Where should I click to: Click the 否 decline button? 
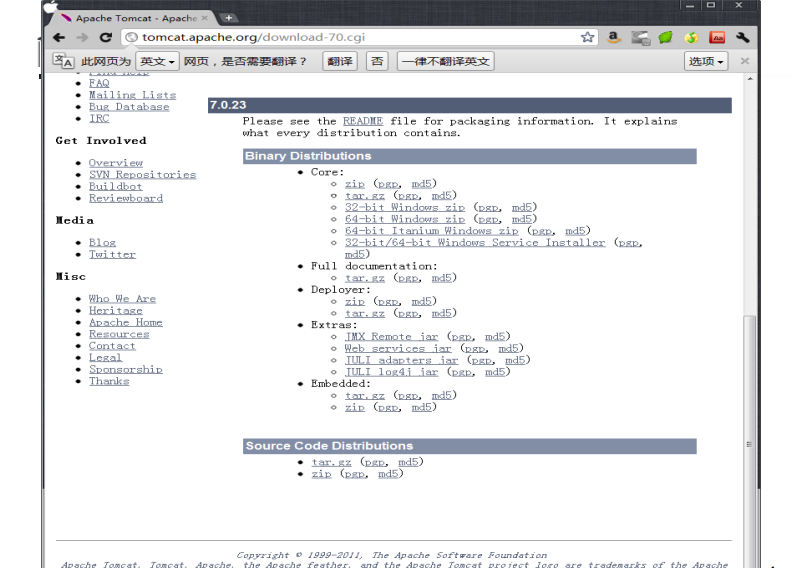377,61
